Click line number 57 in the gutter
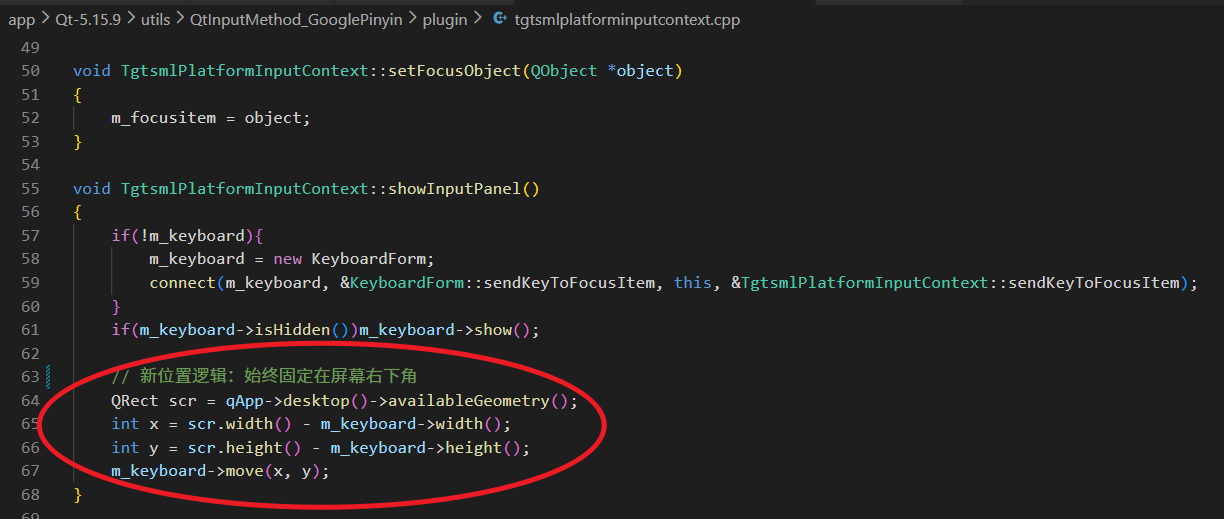This screenshot has width=1224, height=519. coord(30,236)
